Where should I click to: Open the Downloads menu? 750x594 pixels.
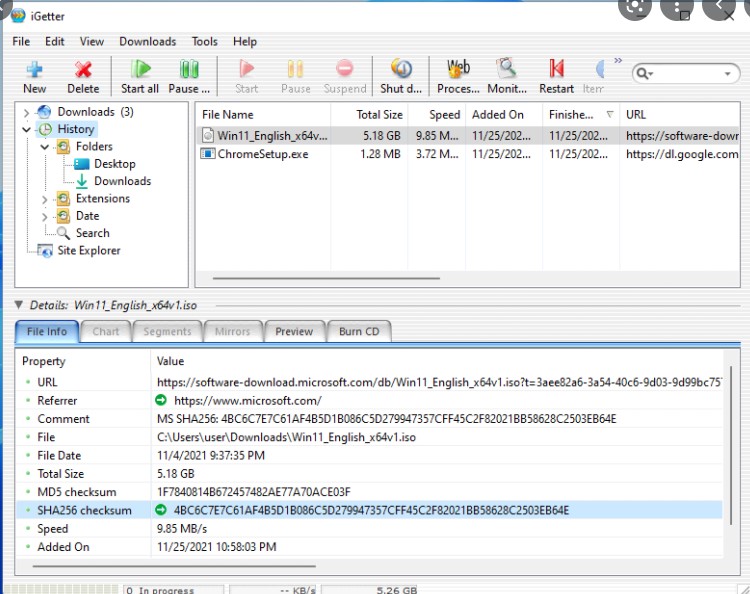(148, 42)
